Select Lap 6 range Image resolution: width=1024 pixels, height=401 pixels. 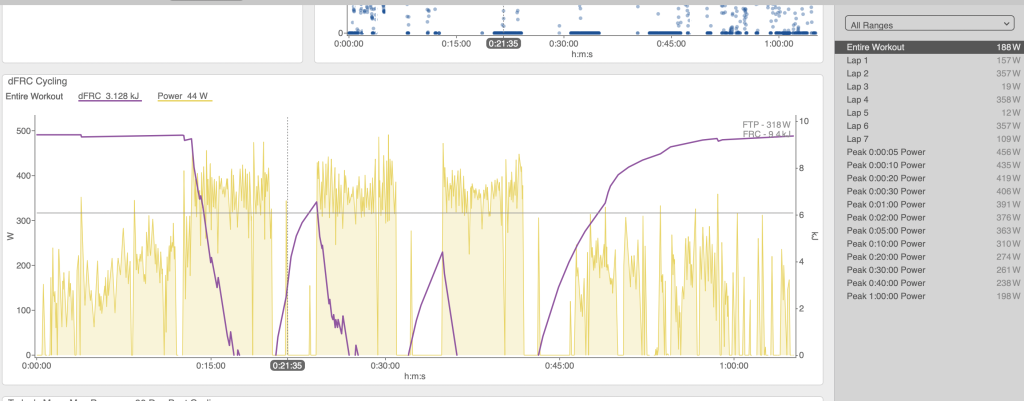929,125
